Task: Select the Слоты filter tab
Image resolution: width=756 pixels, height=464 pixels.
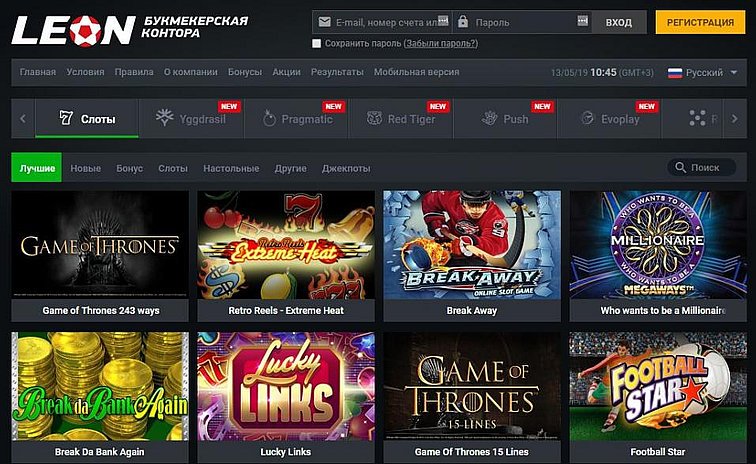Action: (x=173, y=168)
